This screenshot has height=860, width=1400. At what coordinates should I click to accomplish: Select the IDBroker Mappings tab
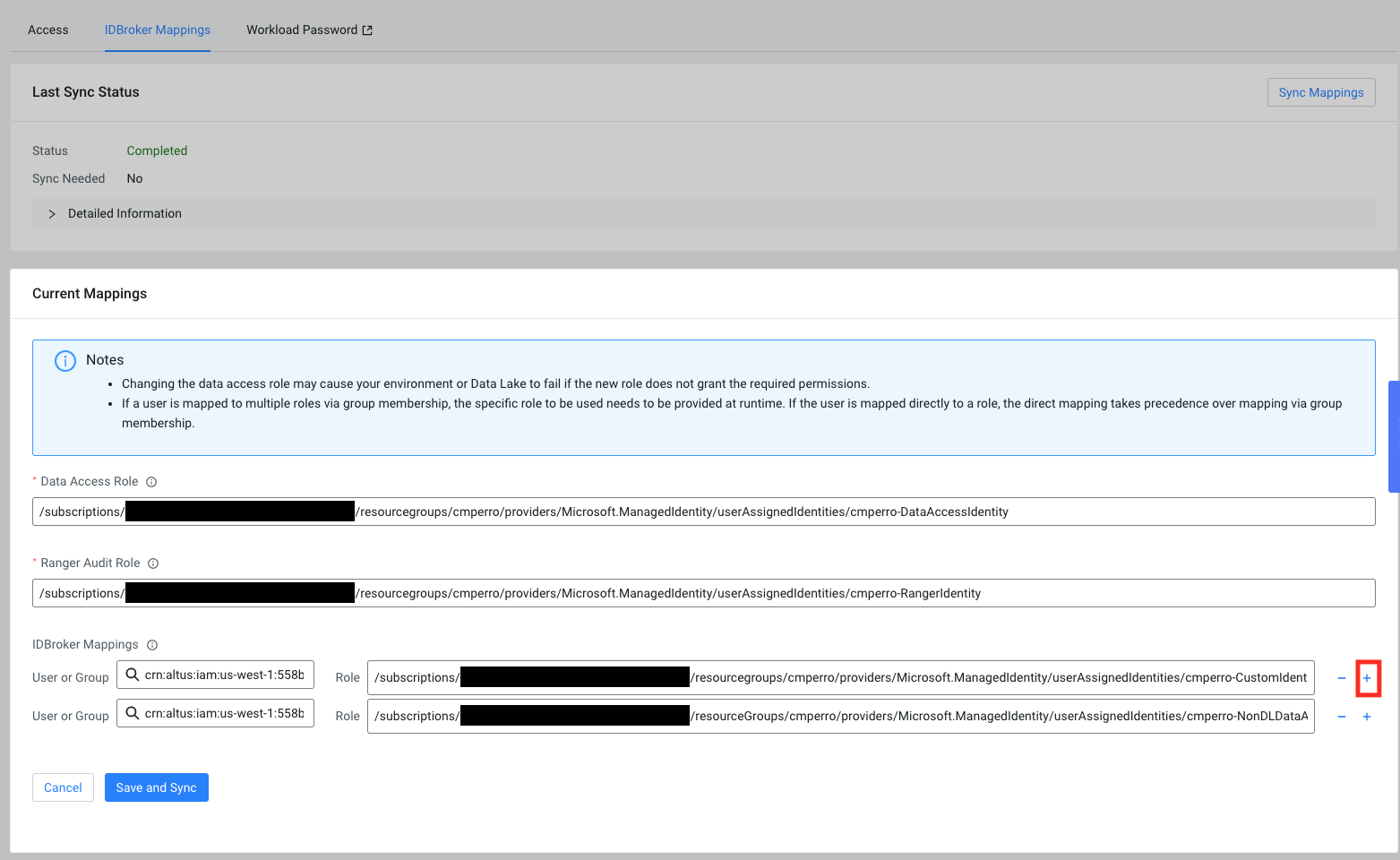pyautogui.click(x=157, y=30)
